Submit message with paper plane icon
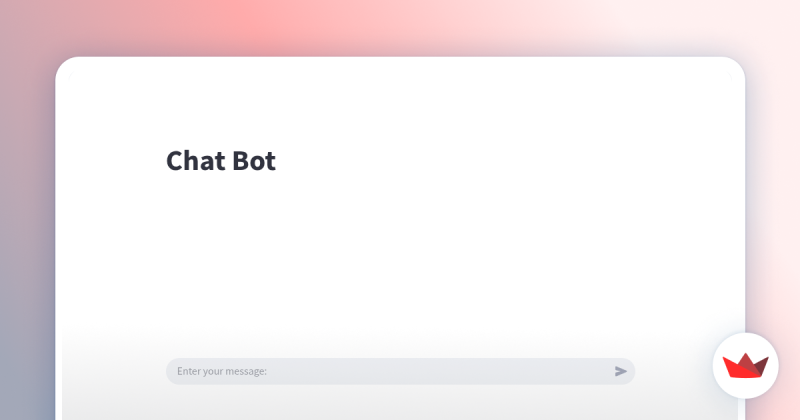The height and width of the screenshot is (420, 800). [620, 372]
